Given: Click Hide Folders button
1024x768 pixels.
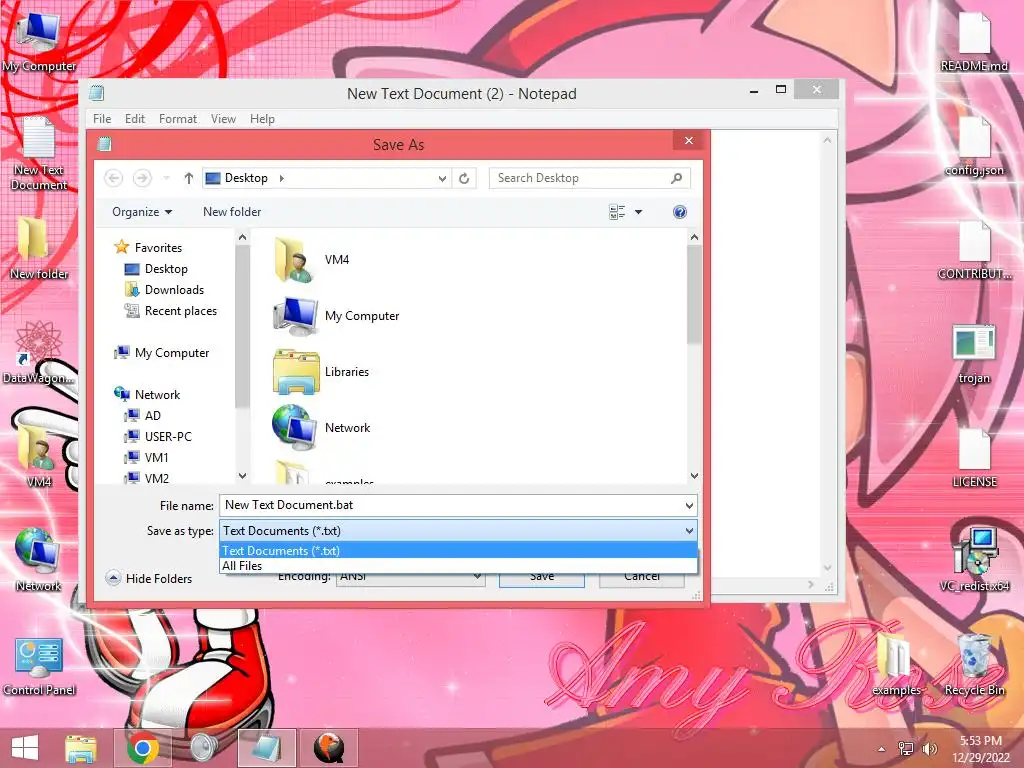Looking at the screenshot, I should coord(149,578).
